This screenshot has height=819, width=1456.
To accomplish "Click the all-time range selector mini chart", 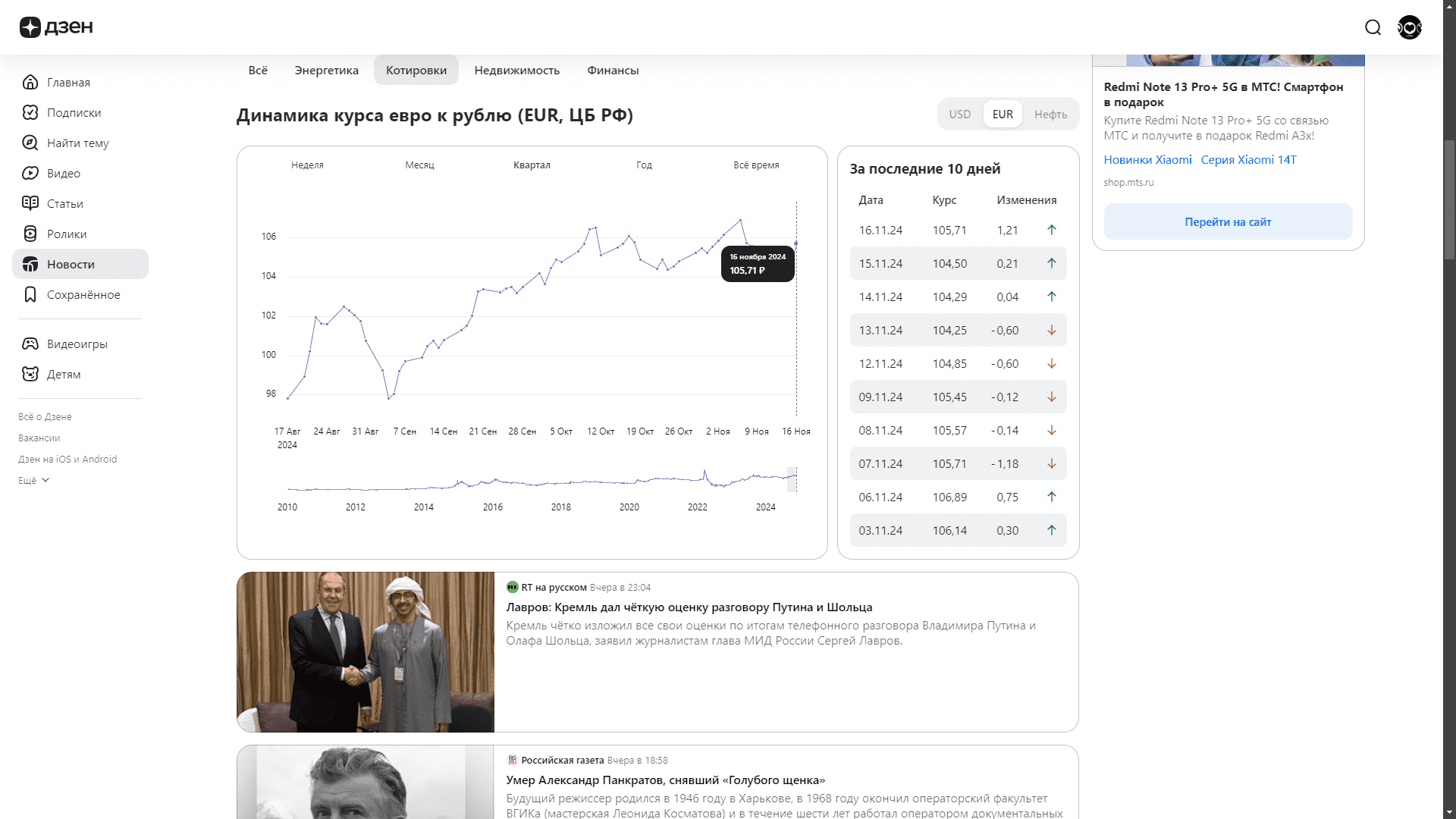I will 541,481.
